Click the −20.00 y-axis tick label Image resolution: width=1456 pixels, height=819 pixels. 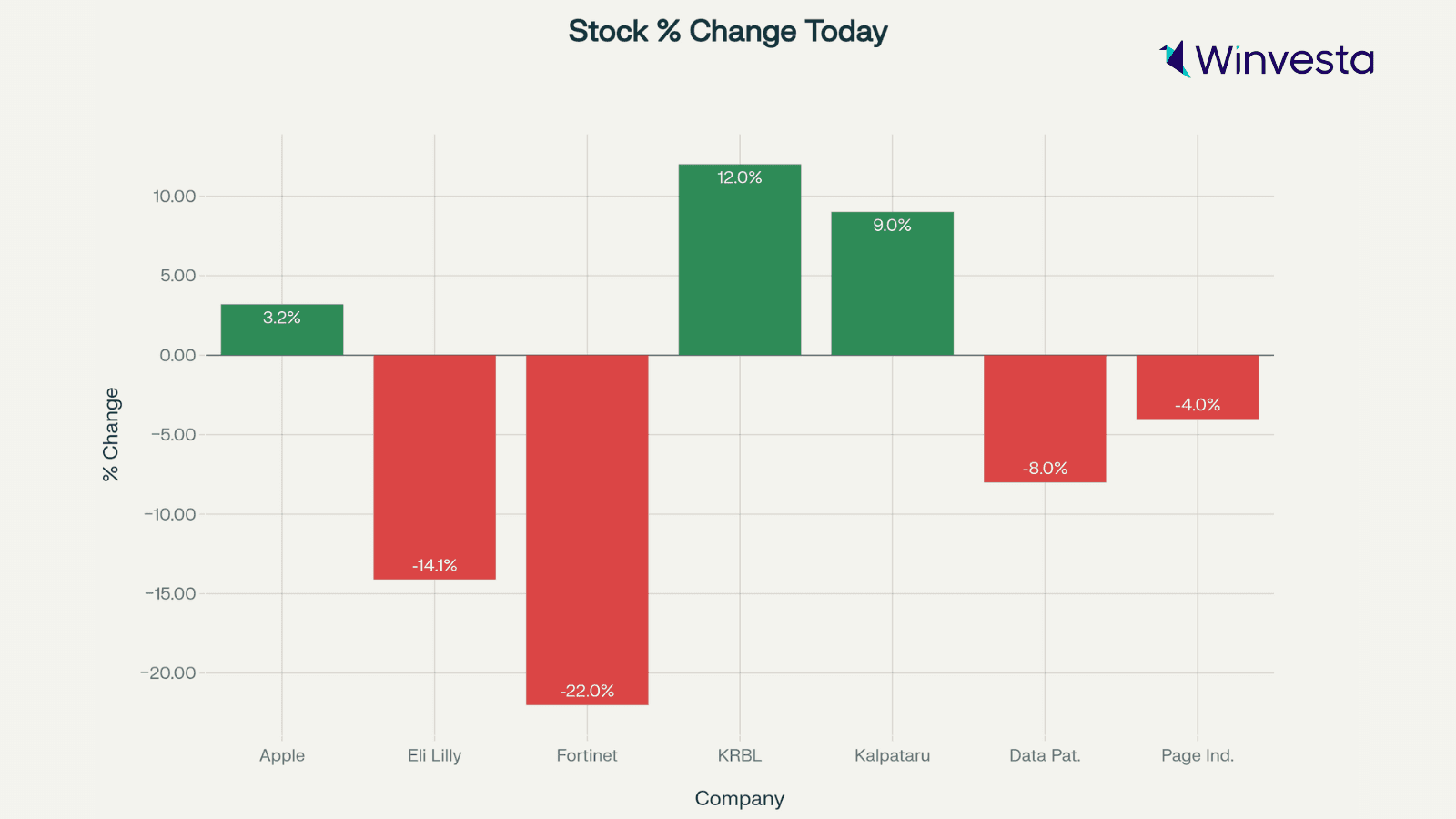(x=168, y=672)
